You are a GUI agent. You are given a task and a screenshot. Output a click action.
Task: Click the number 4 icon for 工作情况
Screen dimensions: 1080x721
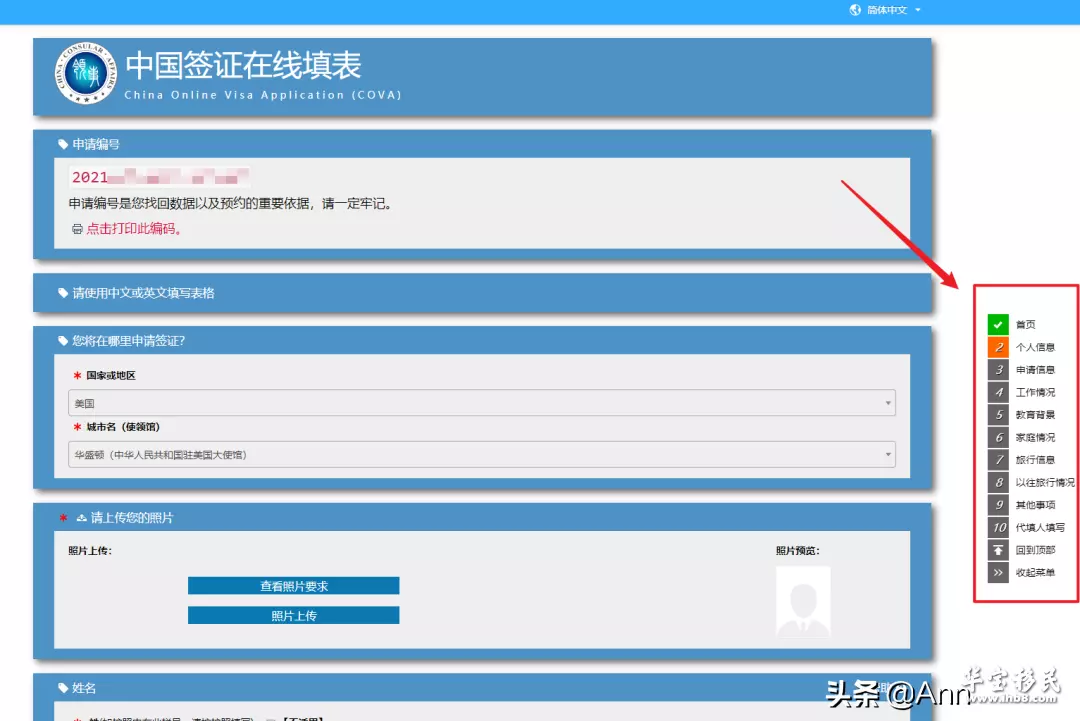pos(997,392)
